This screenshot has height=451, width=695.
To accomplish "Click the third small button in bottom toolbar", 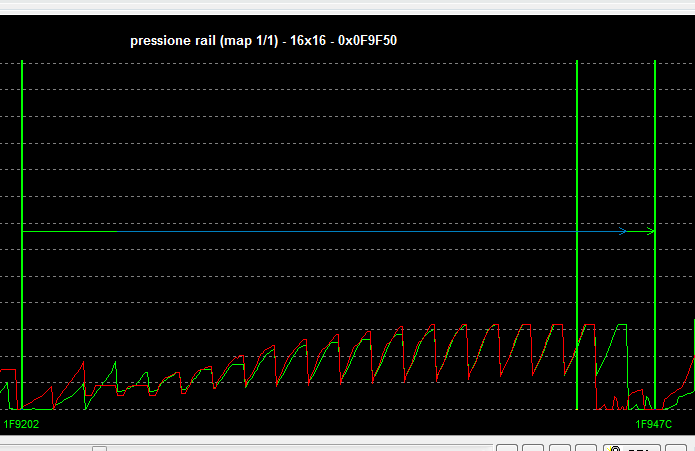I will pyautogui.click(x=559, y=446).
